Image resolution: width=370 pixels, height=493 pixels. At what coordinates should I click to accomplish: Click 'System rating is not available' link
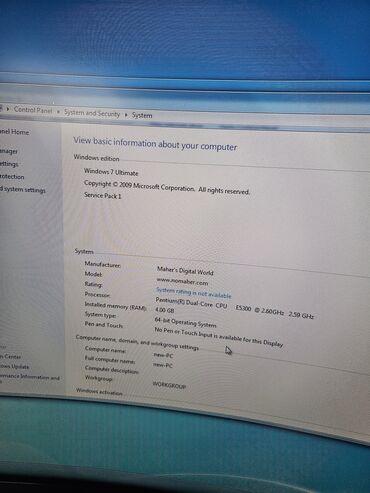coord(193,293)
